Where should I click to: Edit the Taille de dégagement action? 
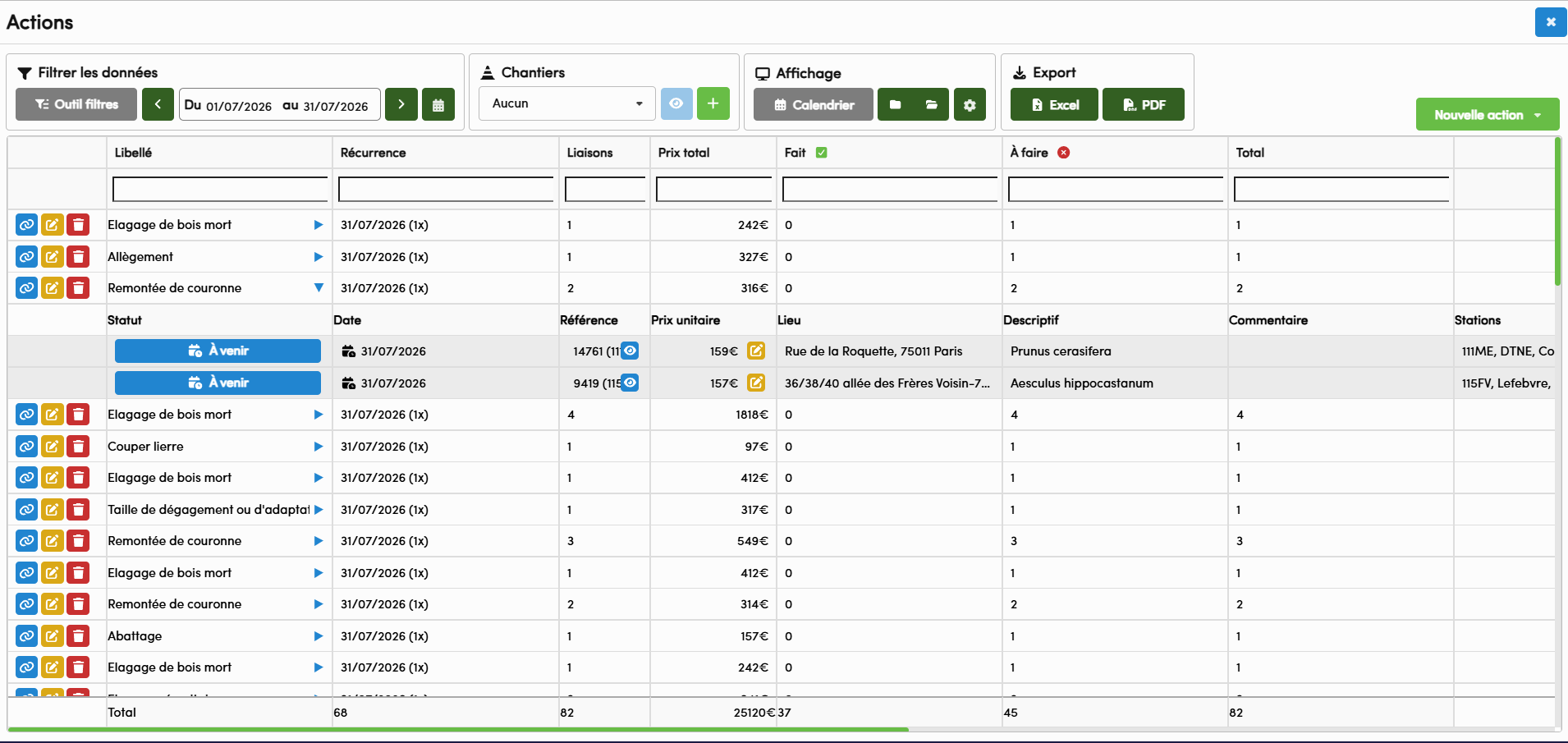pos(52,510)
